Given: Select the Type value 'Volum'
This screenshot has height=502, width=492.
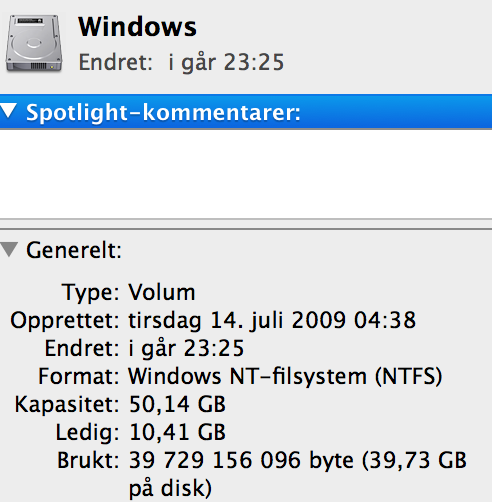Looking at the screenshot, I should click(x=162, y=293).
